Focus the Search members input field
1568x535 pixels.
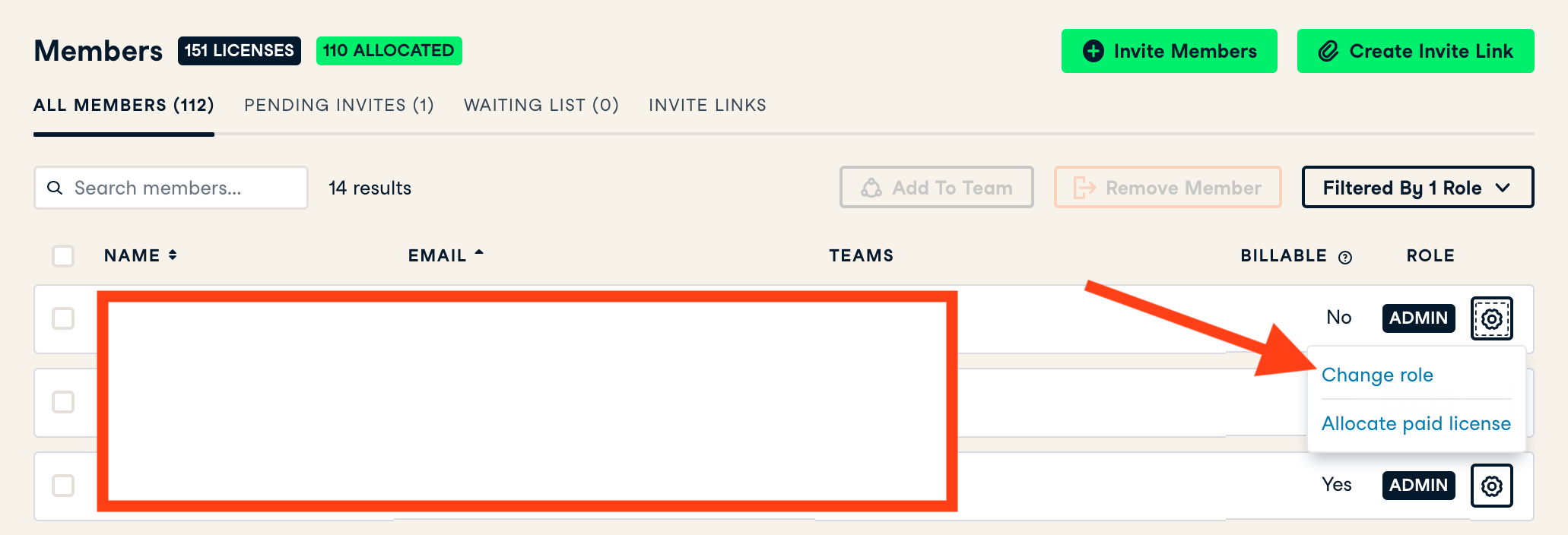(x=183, y=188)
